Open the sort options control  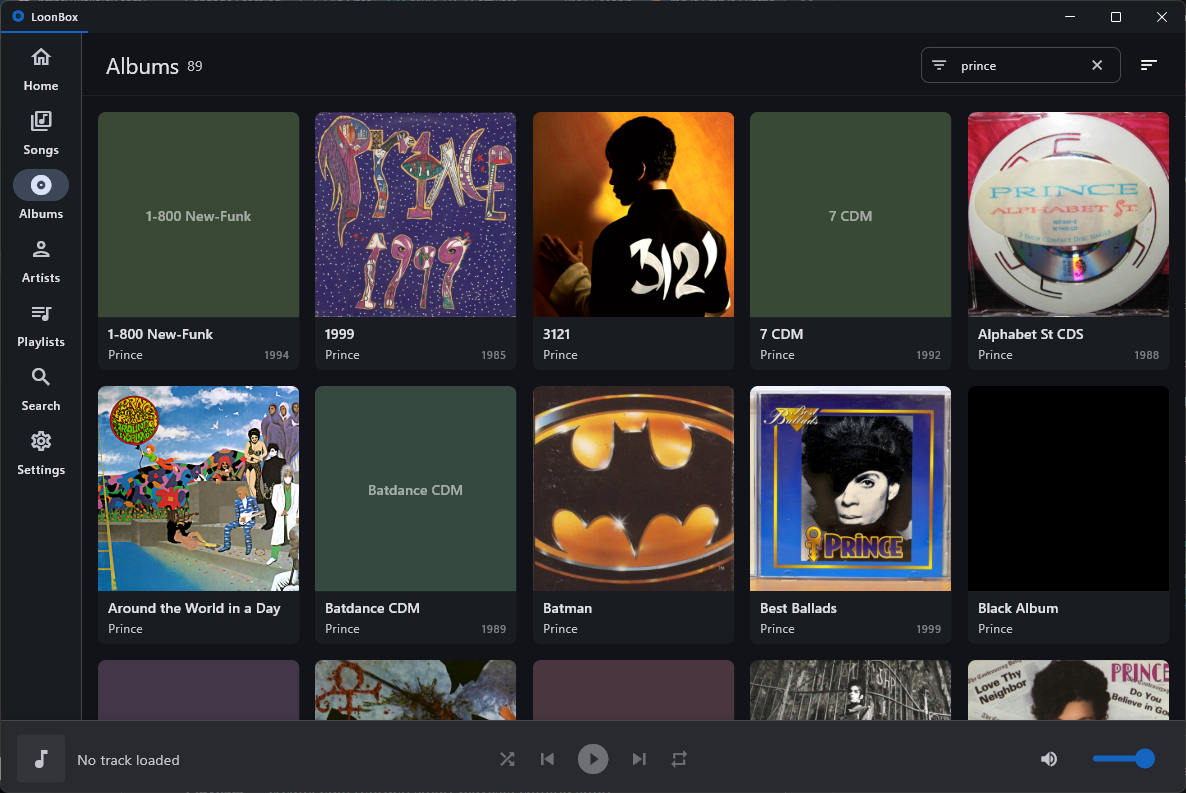(1148, 65)
